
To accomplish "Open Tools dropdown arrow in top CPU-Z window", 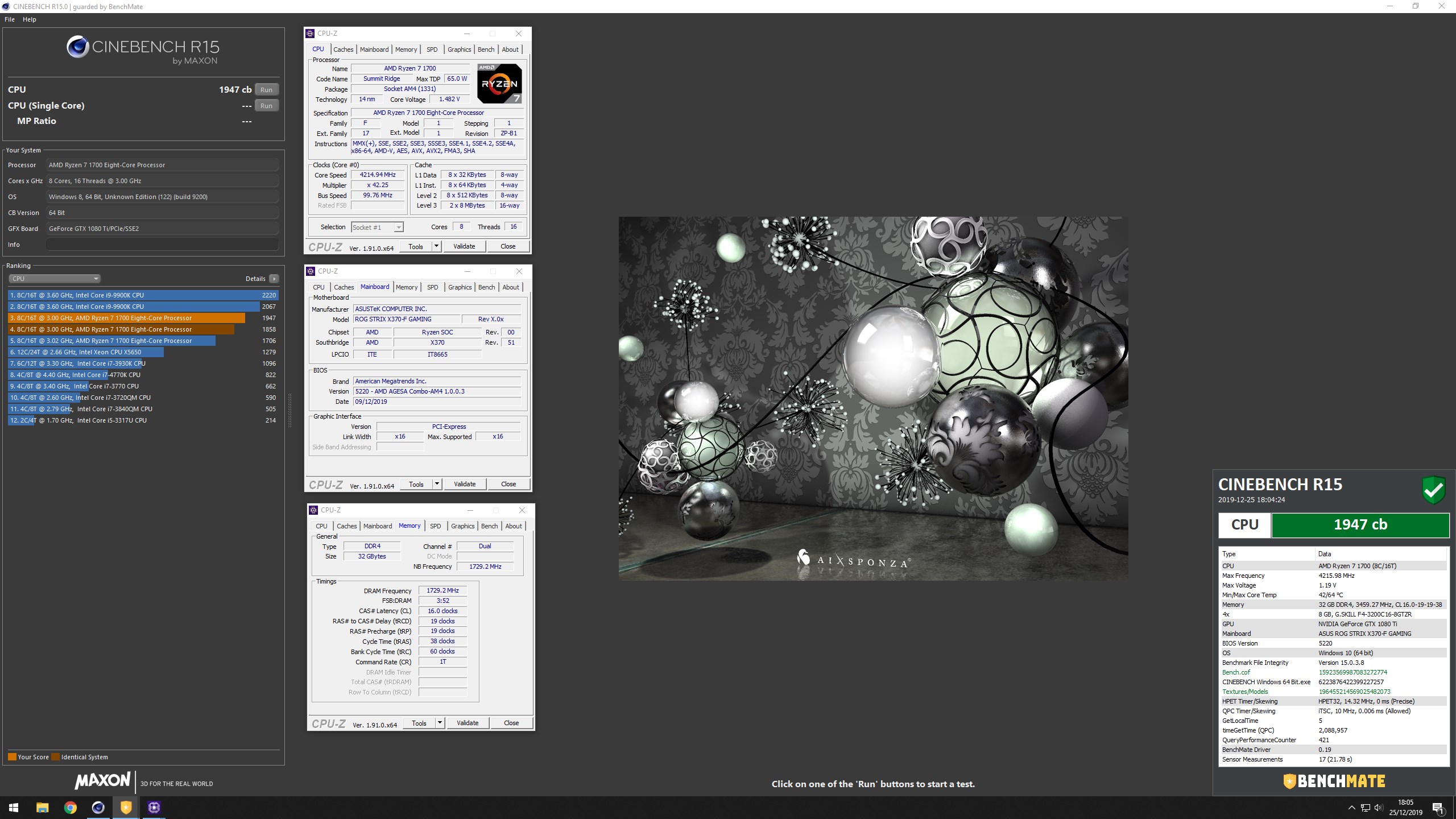I will [436, 246].
